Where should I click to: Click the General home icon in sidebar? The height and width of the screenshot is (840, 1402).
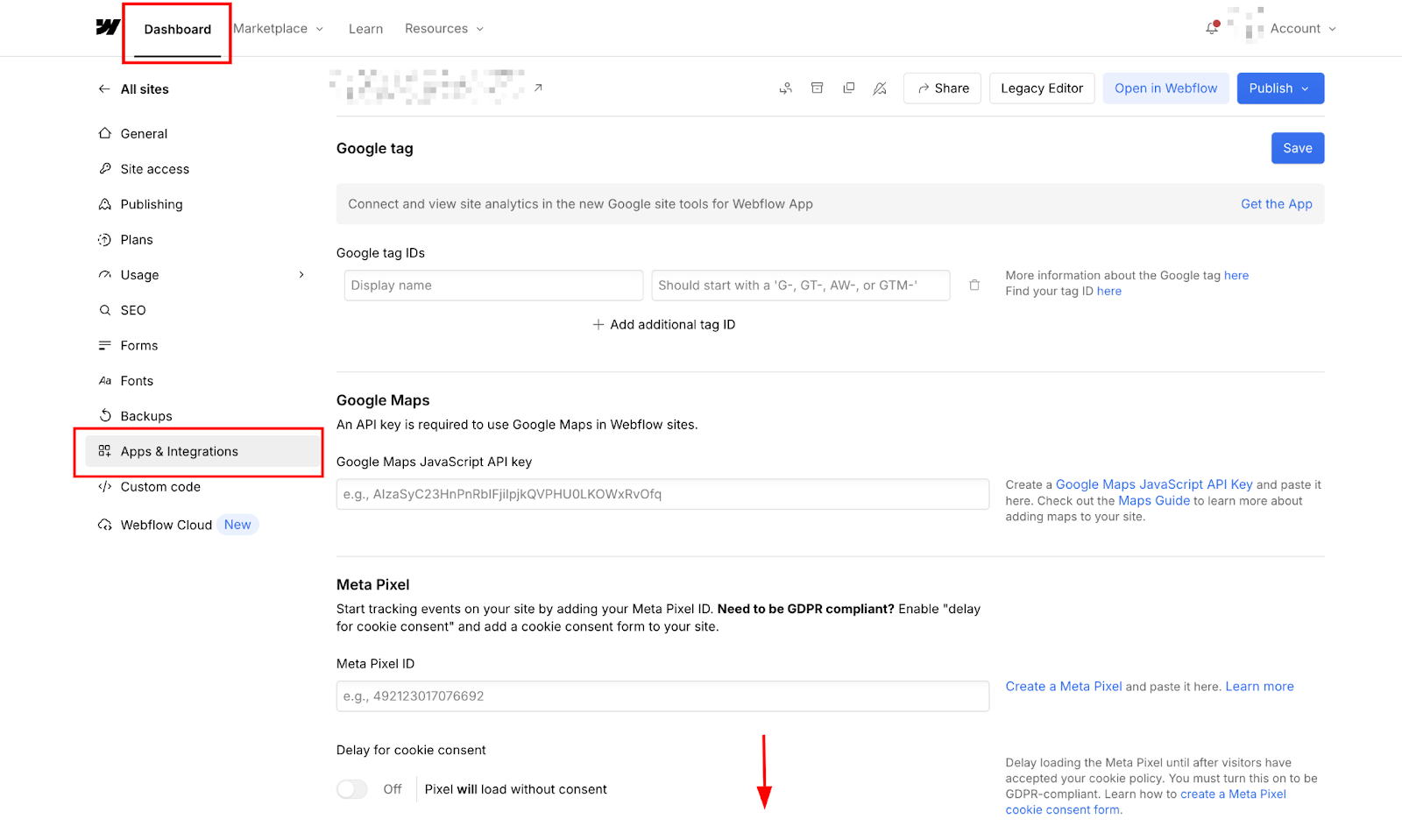(105, 133)
